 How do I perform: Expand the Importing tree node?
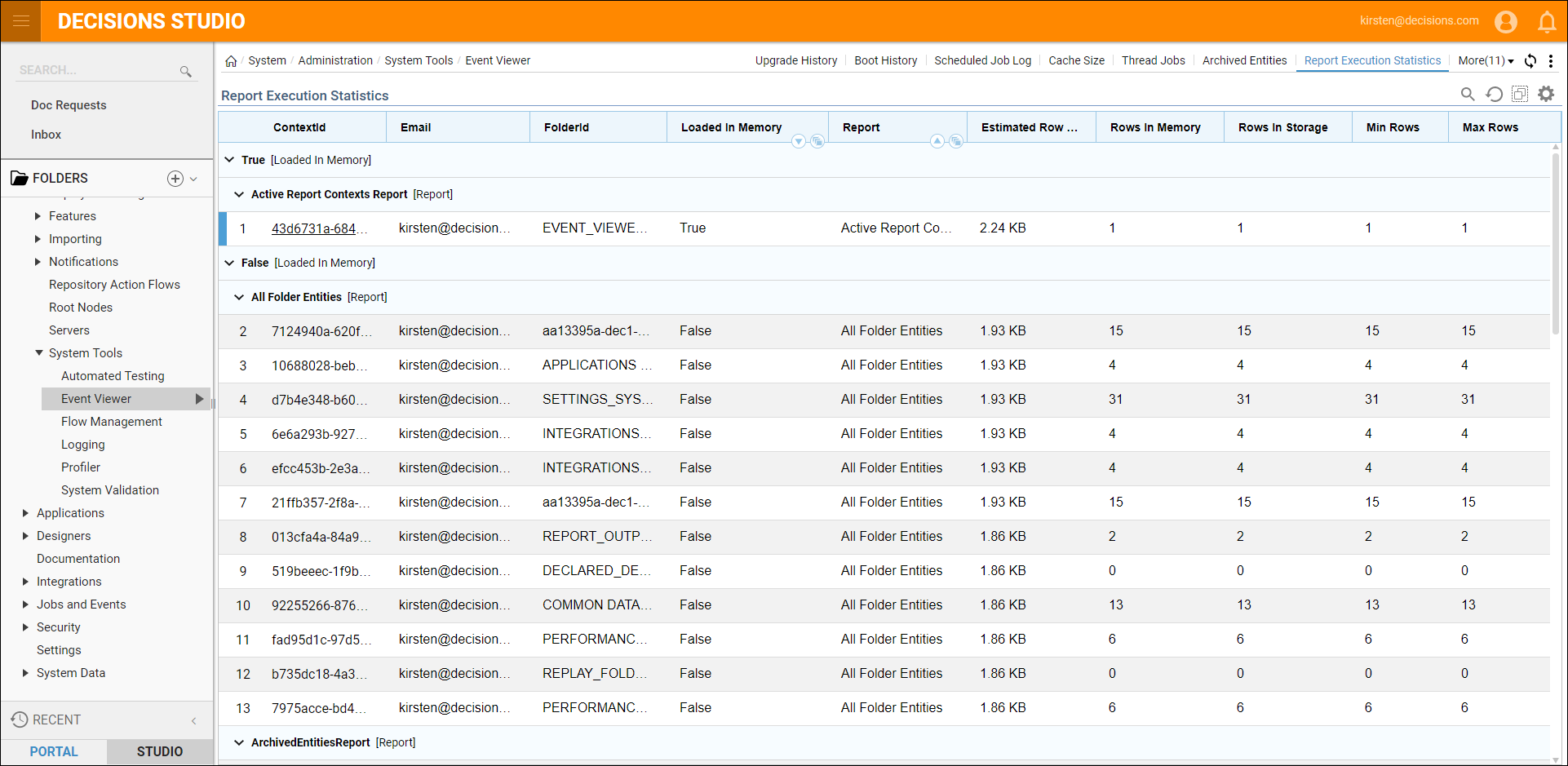click(x=38, y=239)
